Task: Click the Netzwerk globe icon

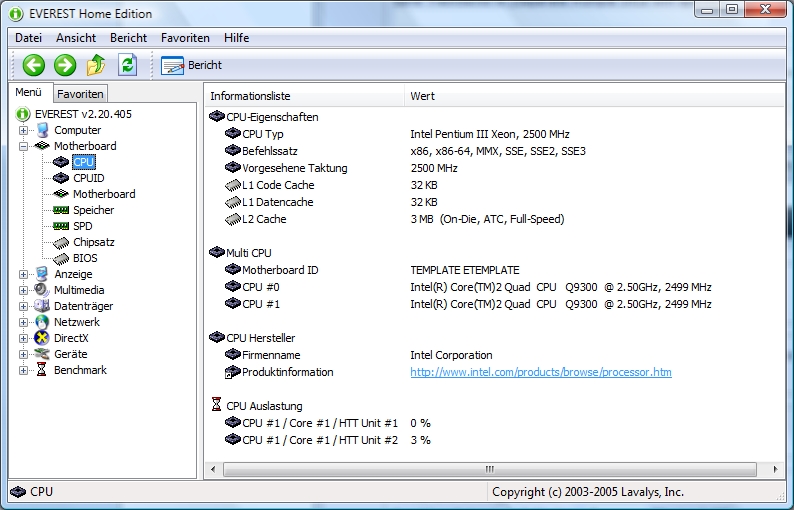Action: click(x=42, y=322)
